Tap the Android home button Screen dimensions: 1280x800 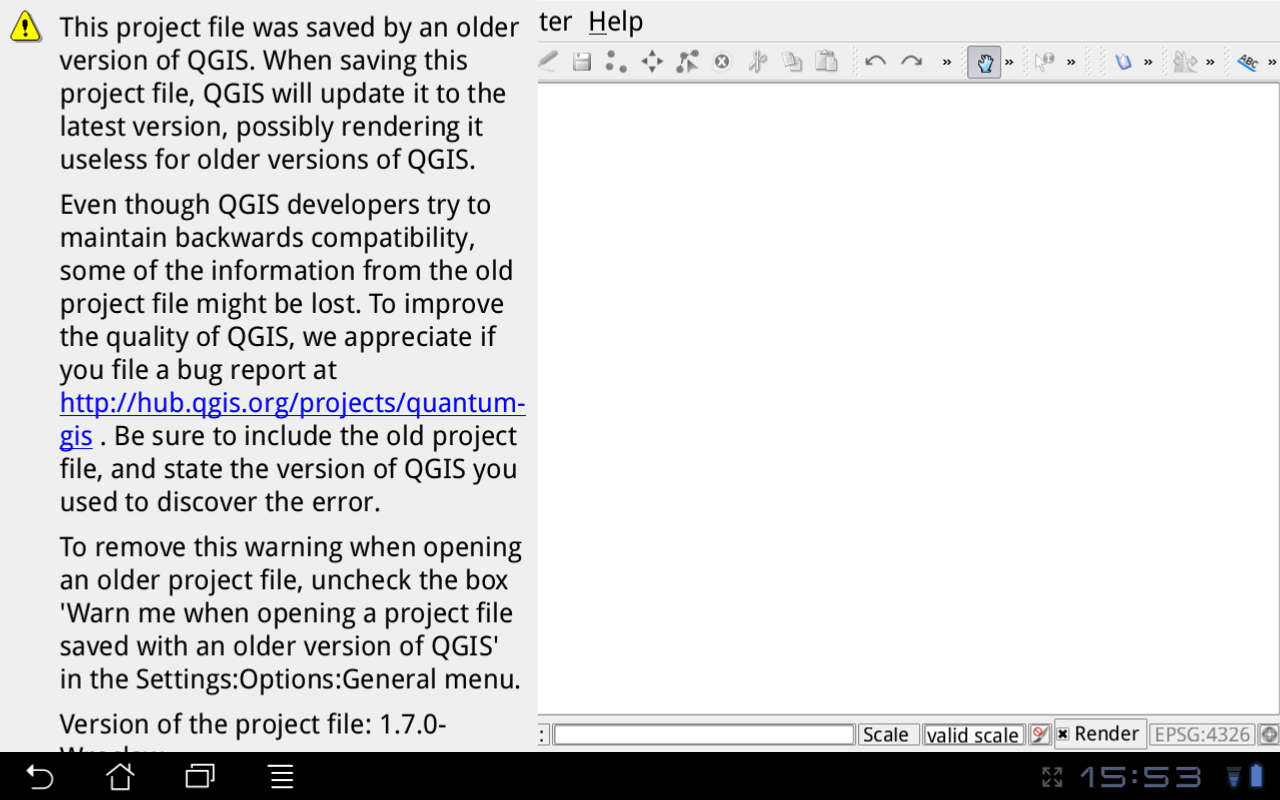(x=120, y=776)
